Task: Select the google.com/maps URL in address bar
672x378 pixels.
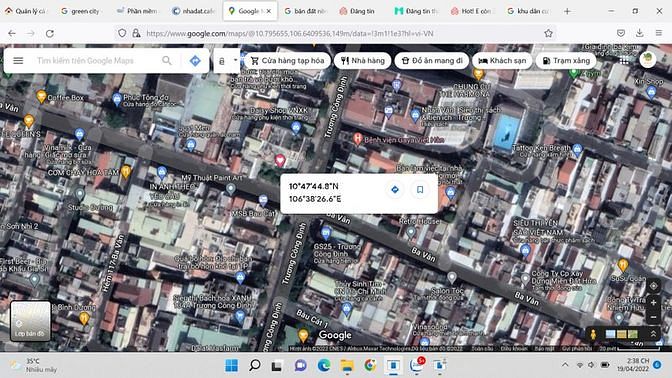Action: click(x=290, y=33)
